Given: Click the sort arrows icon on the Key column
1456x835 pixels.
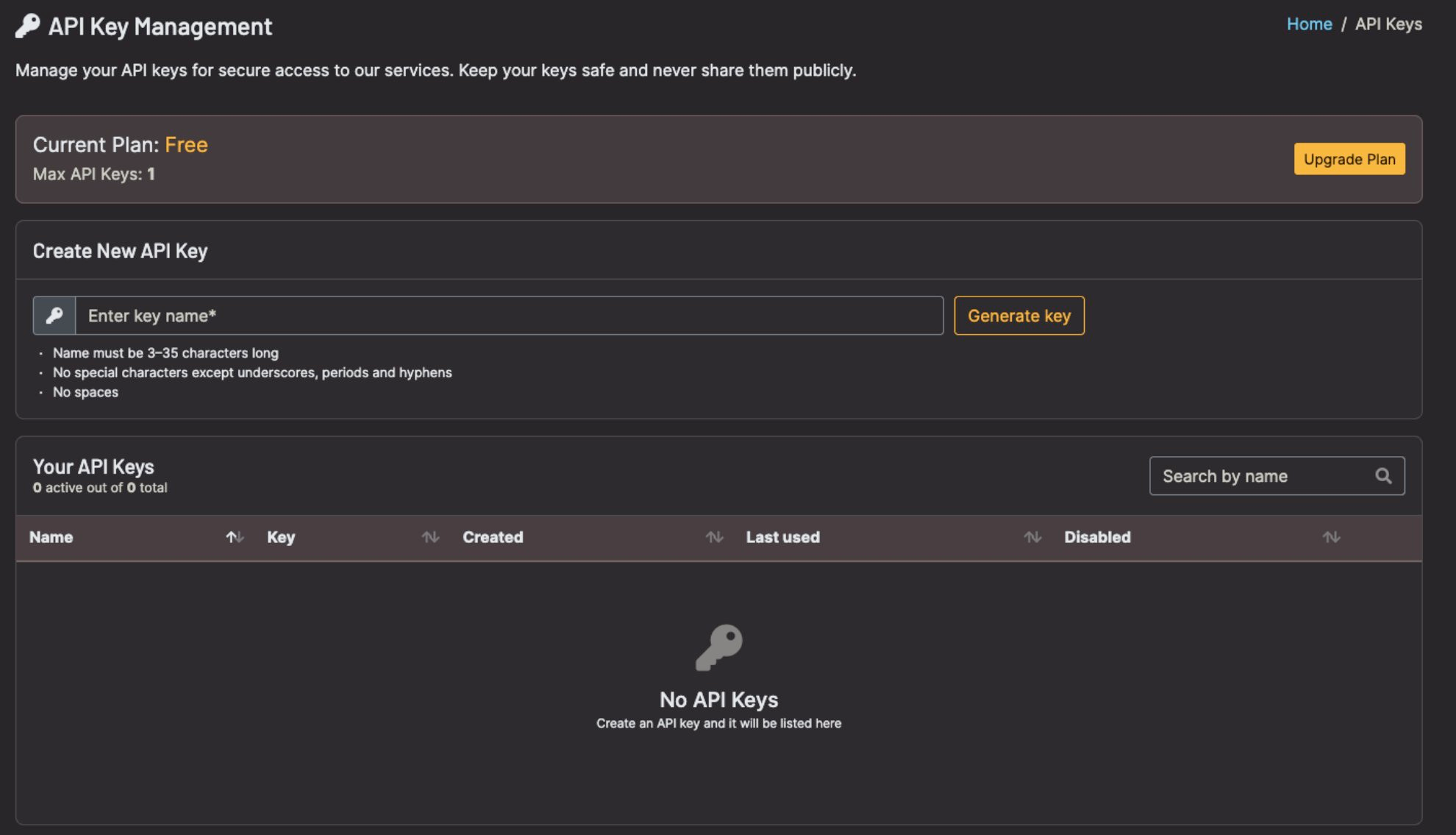Looking at the screenshot, I should (x=431, y=537).
